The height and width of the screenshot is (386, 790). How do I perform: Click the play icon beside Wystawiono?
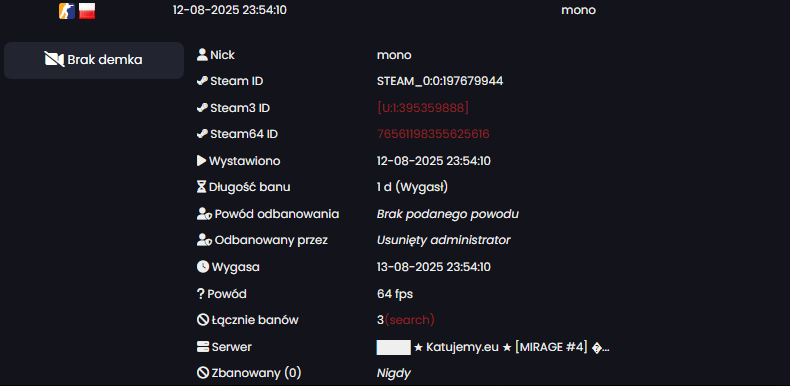tap(202, 161)
